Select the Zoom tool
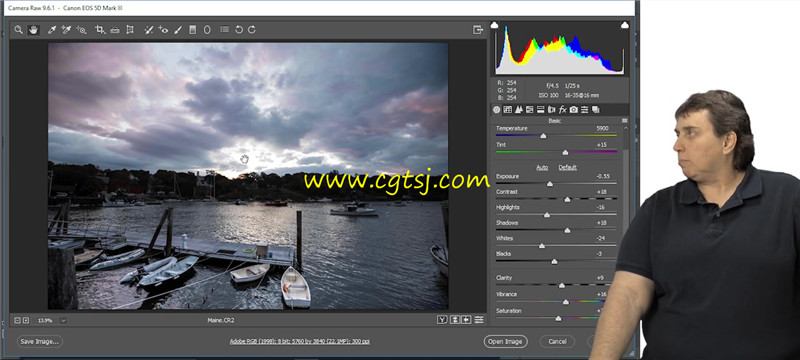Screen dimensions: 800x360 [x=18, y=30]
